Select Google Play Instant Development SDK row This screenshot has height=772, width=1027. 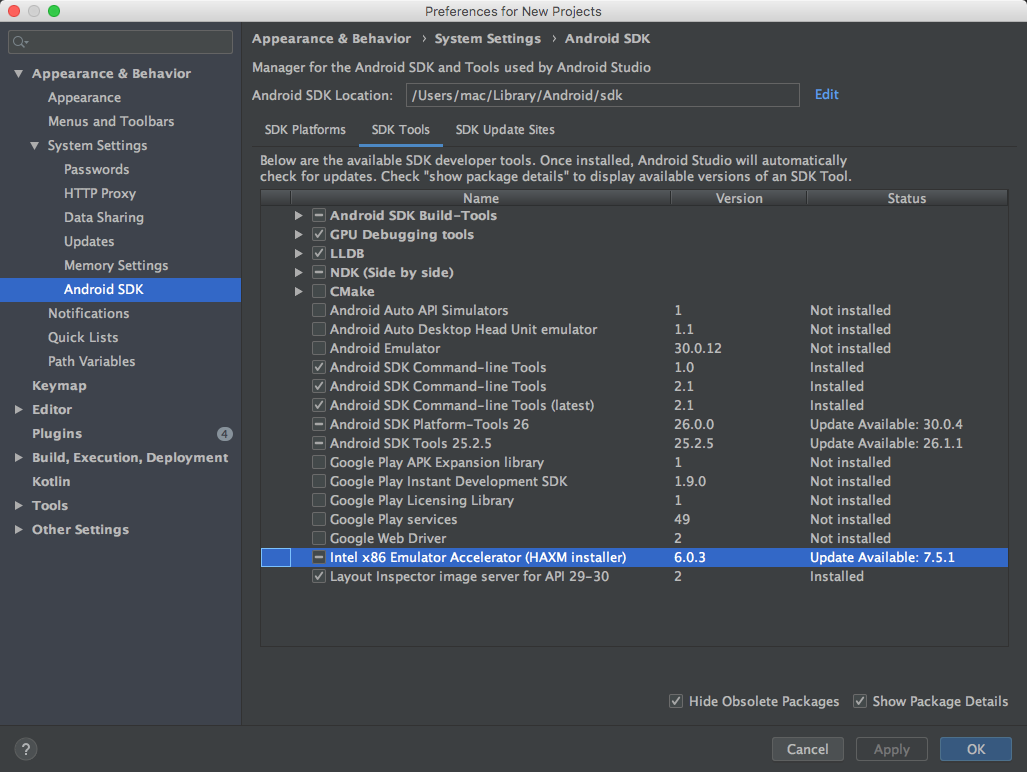coord(634,481)
